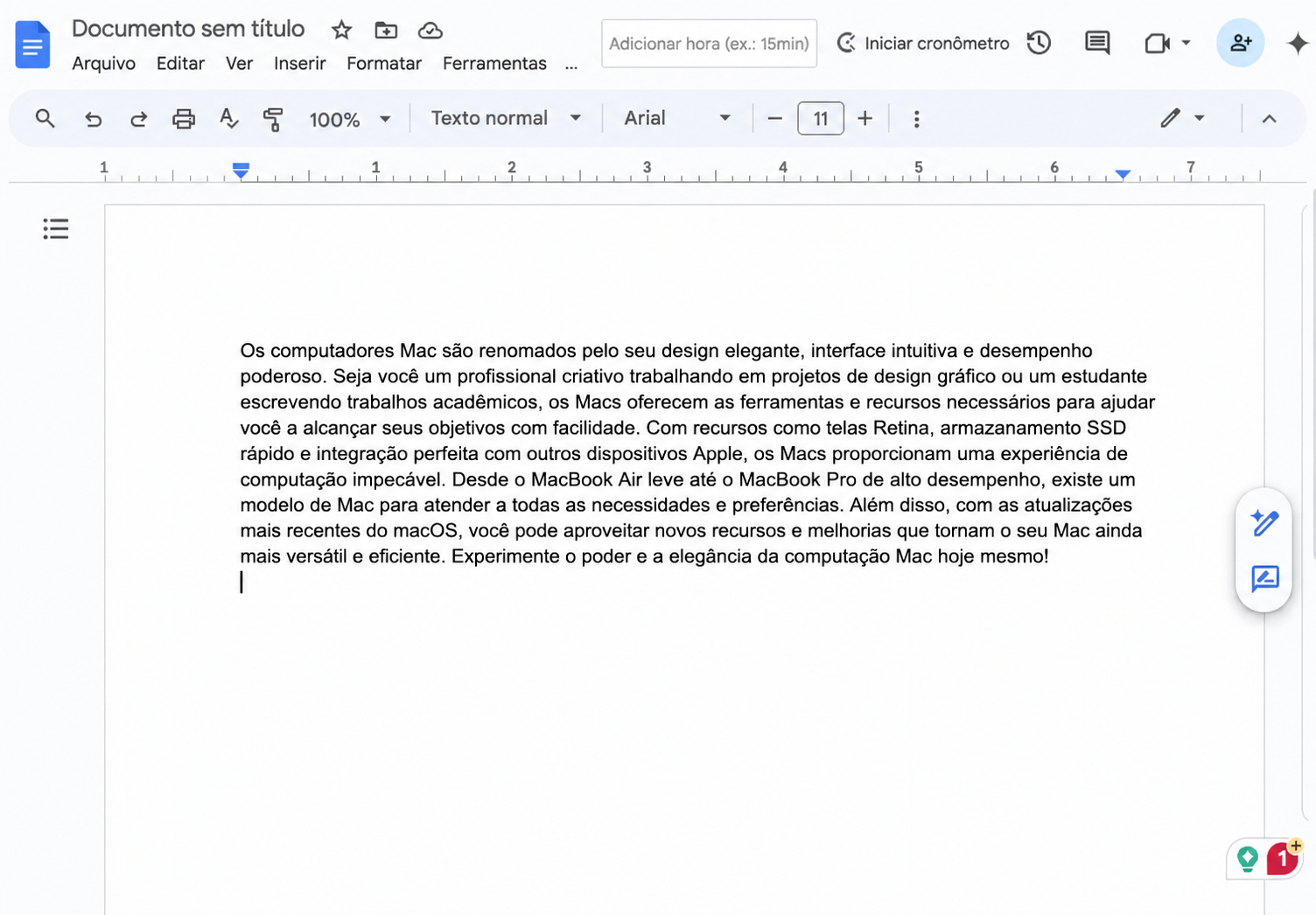Image resolution: width=1316 pixels, height=915 pixels.
Task: Open the Editar menu
Action: (180, 63)
